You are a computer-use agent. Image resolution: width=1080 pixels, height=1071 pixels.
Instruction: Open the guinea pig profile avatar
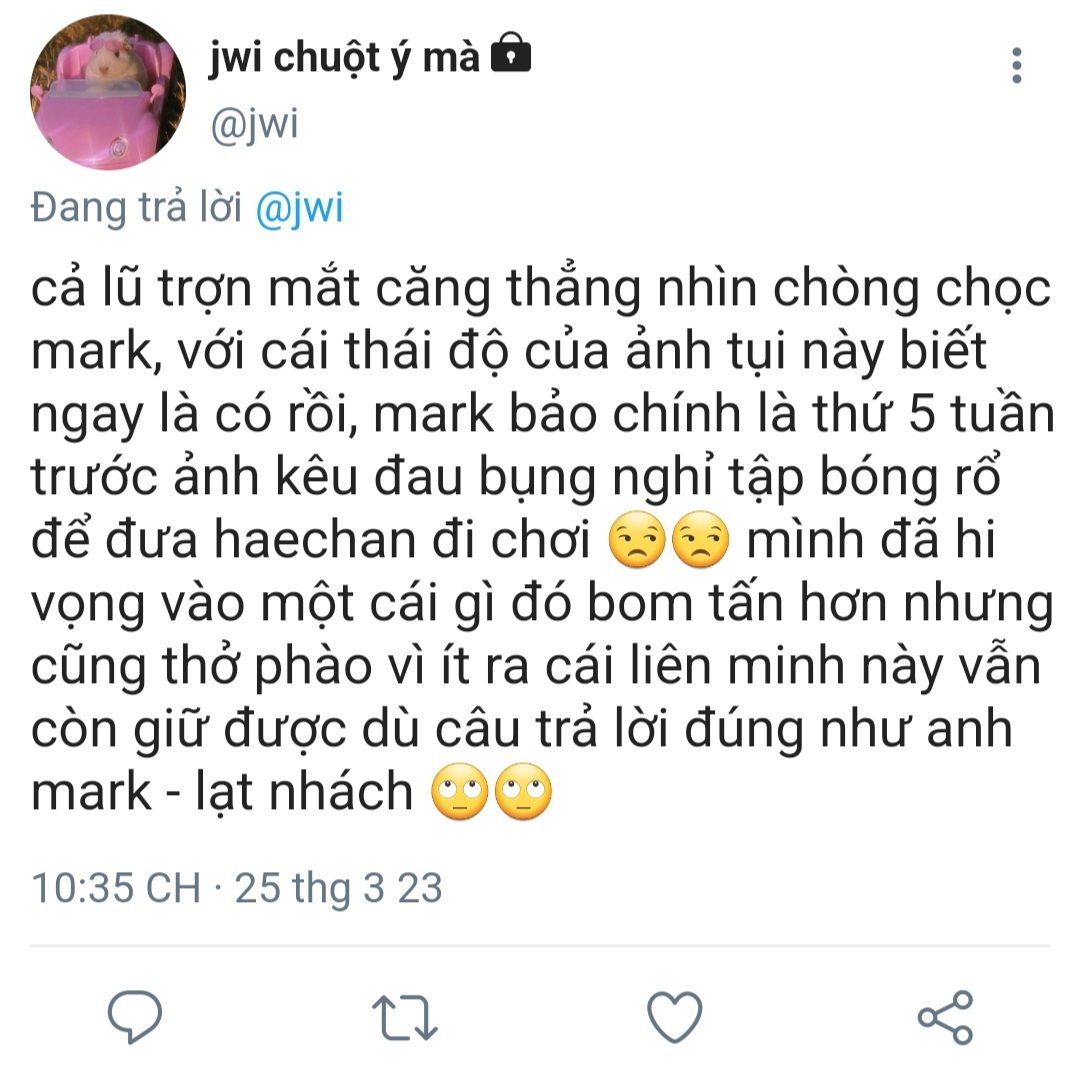pos(107,92)
